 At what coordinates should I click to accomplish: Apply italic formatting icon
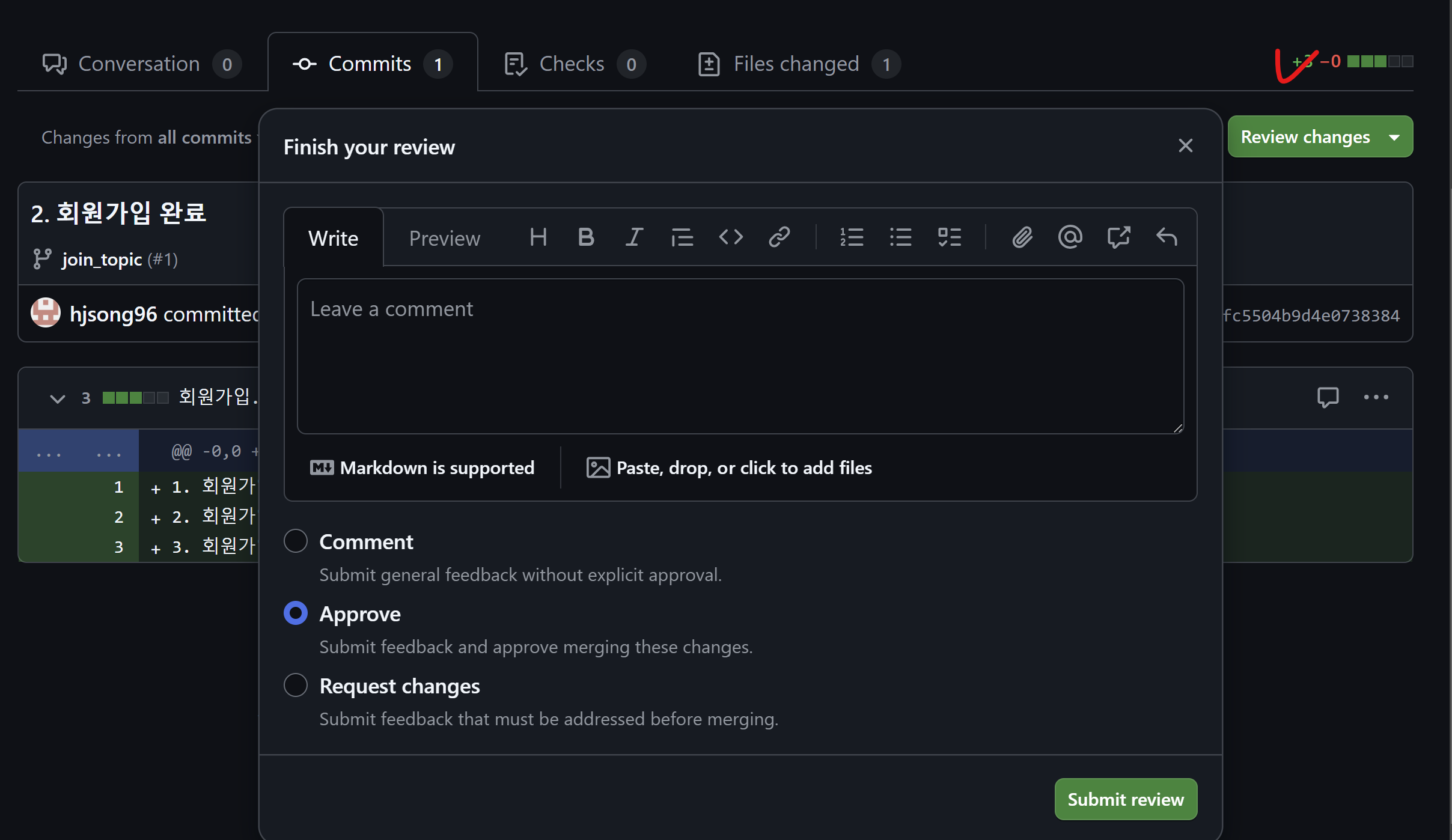click(x=634, y=237)
